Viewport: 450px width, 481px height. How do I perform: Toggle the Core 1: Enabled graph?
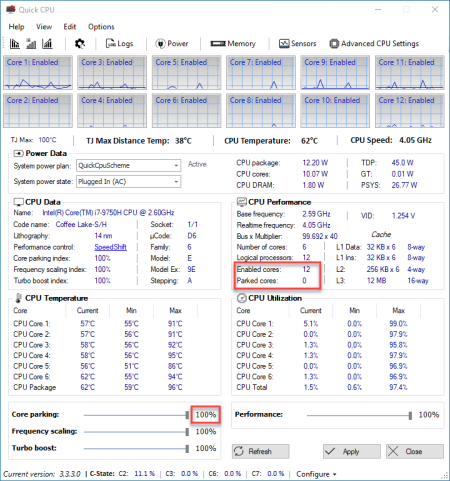coord(38,73)
